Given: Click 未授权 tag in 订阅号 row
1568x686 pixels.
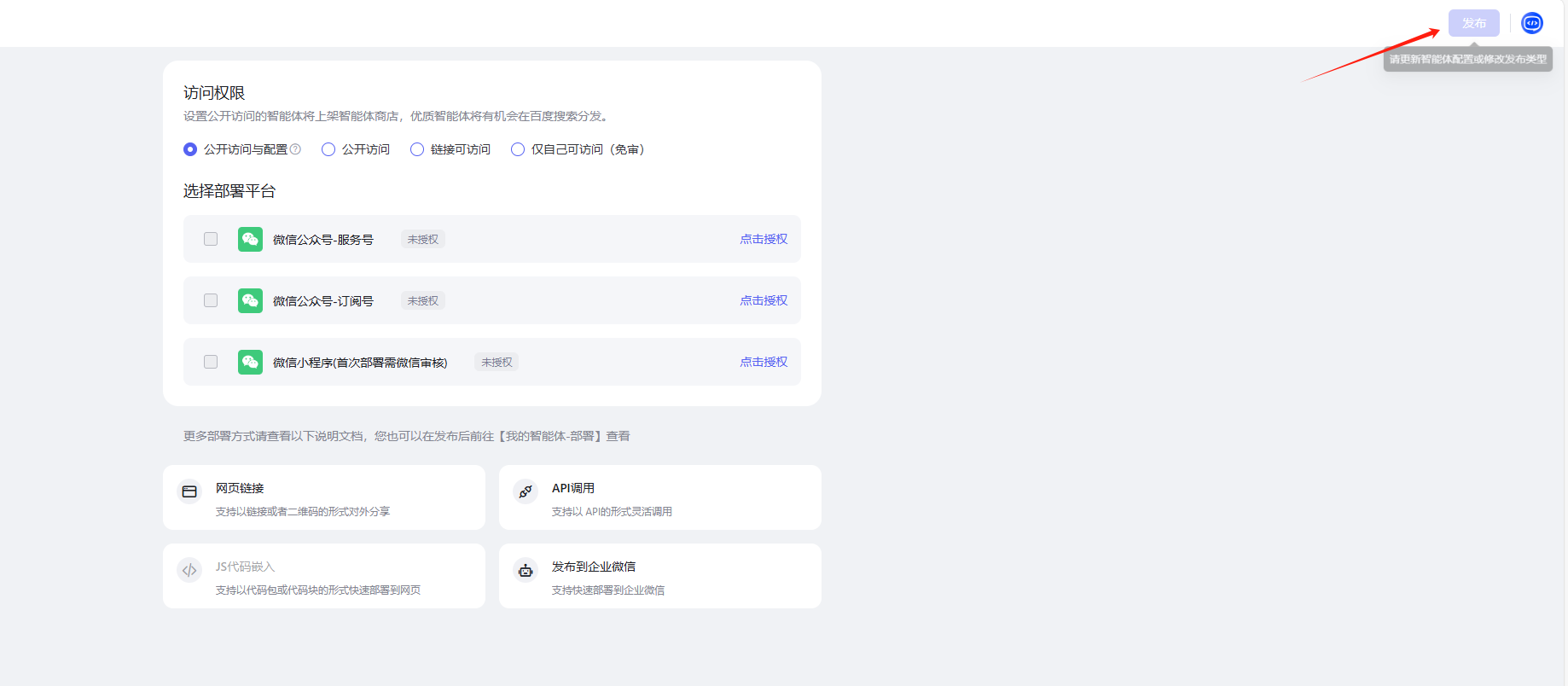Looking at the screenshot, I should pos(423,301).
